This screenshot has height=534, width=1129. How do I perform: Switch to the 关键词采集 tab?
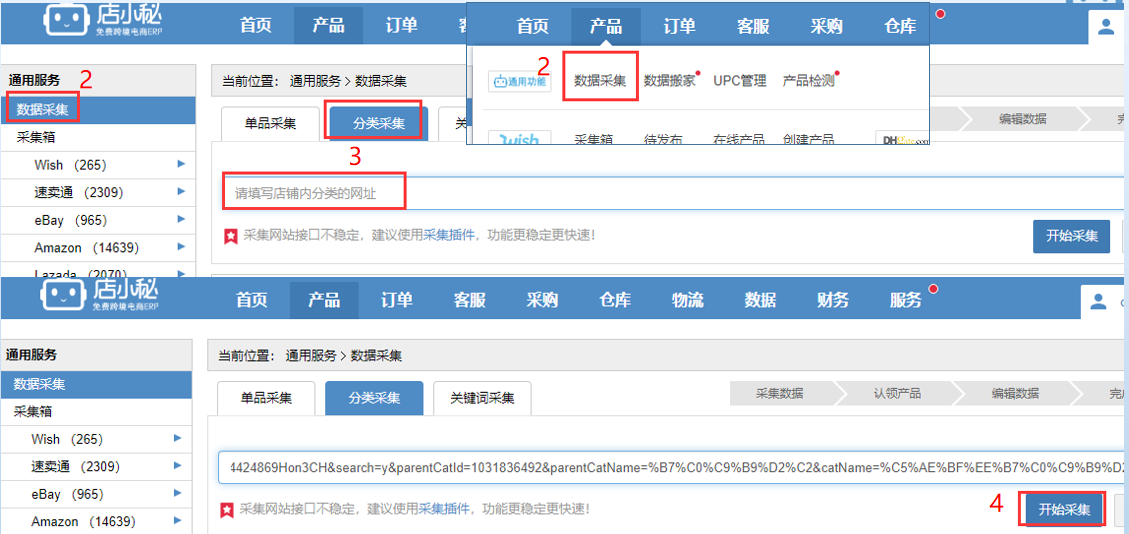click(482, 398)
